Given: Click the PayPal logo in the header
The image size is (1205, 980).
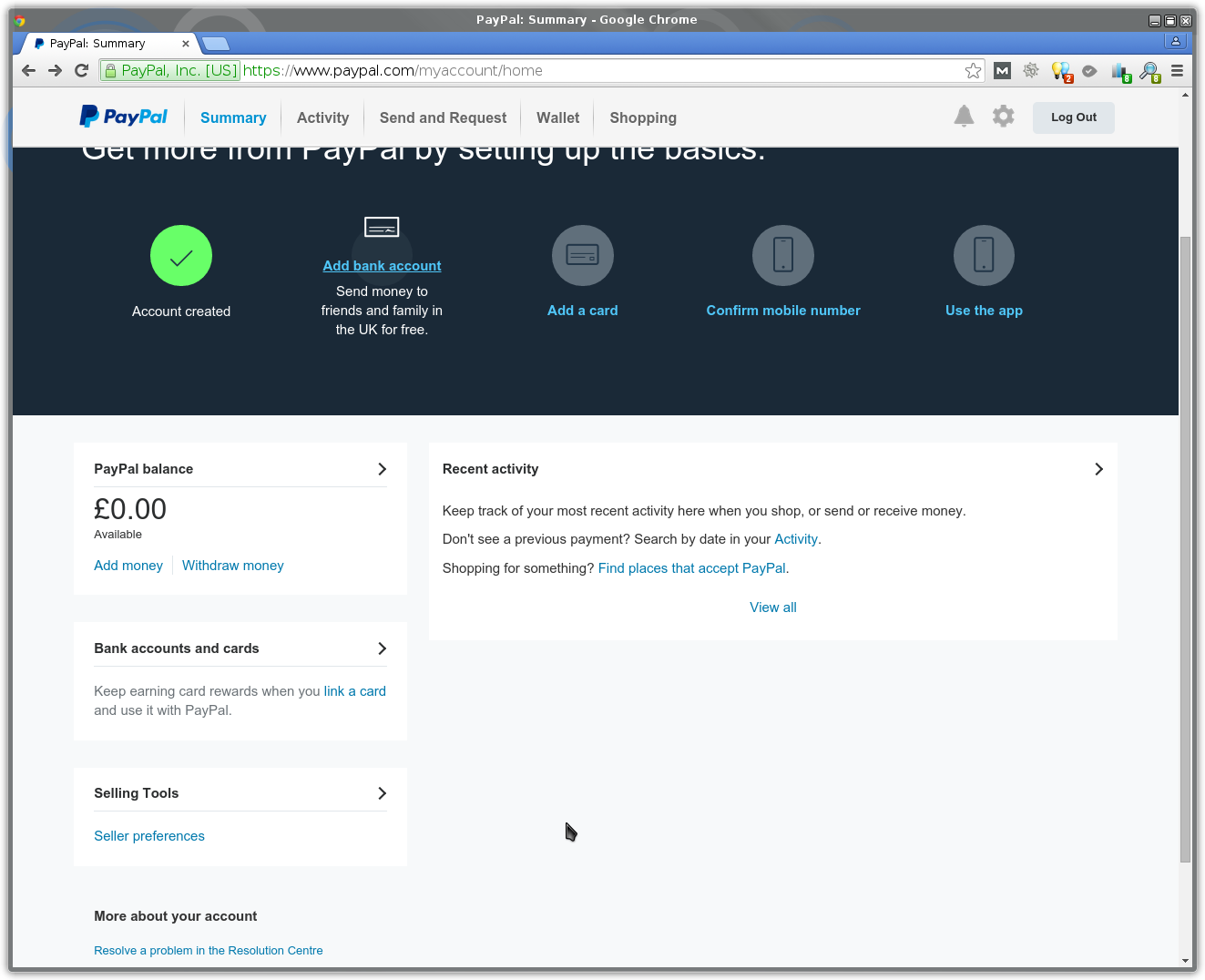Looking at the screenshot, I should pos(124,117).
